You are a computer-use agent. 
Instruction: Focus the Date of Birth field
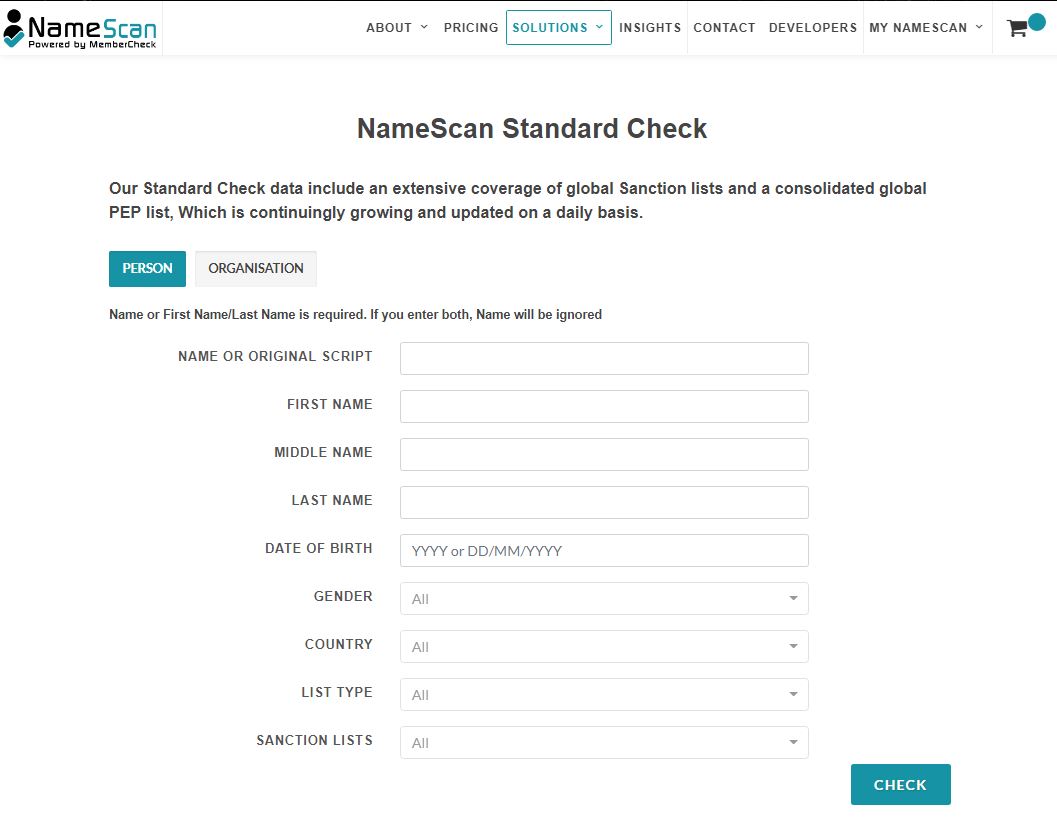pyautogui.click(x=604, y=550)
